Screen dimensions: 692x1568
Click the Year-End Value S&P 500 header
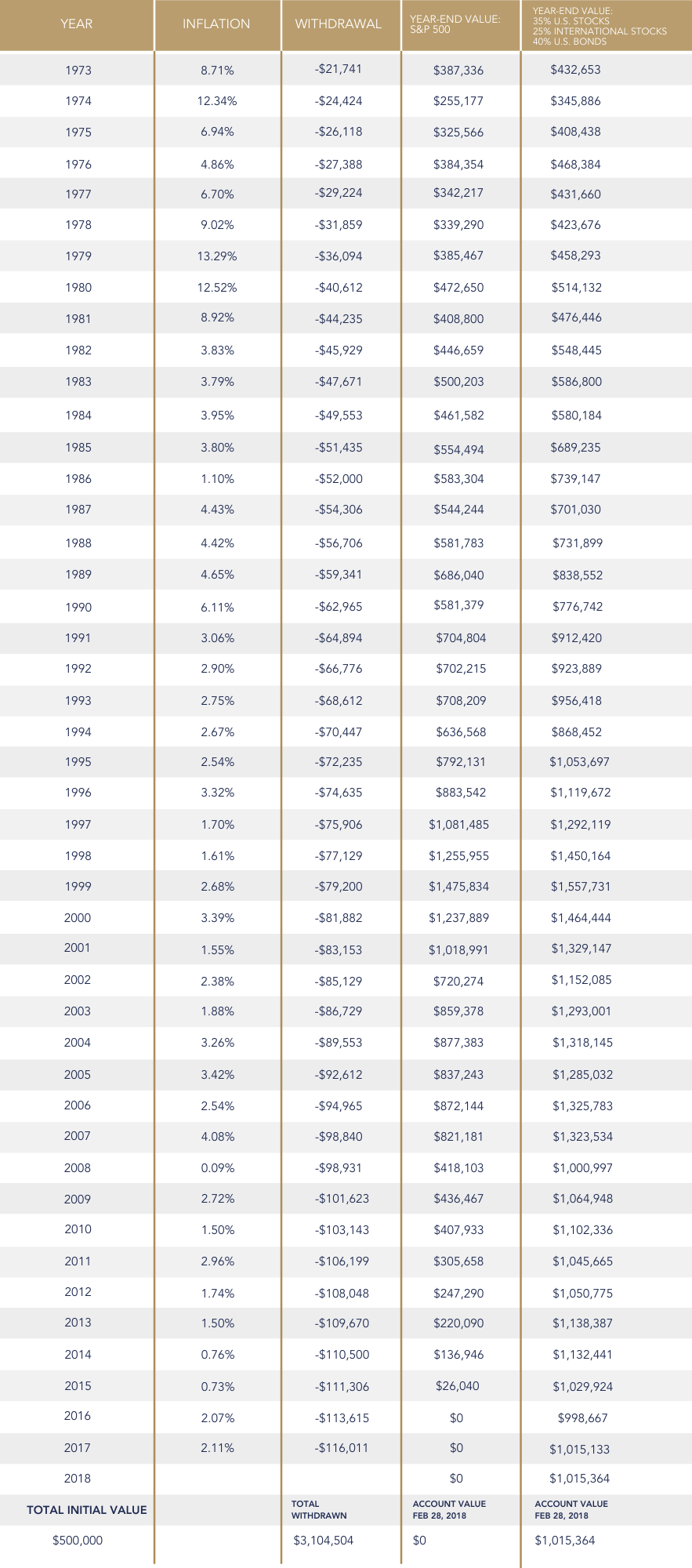pos(455,24)
